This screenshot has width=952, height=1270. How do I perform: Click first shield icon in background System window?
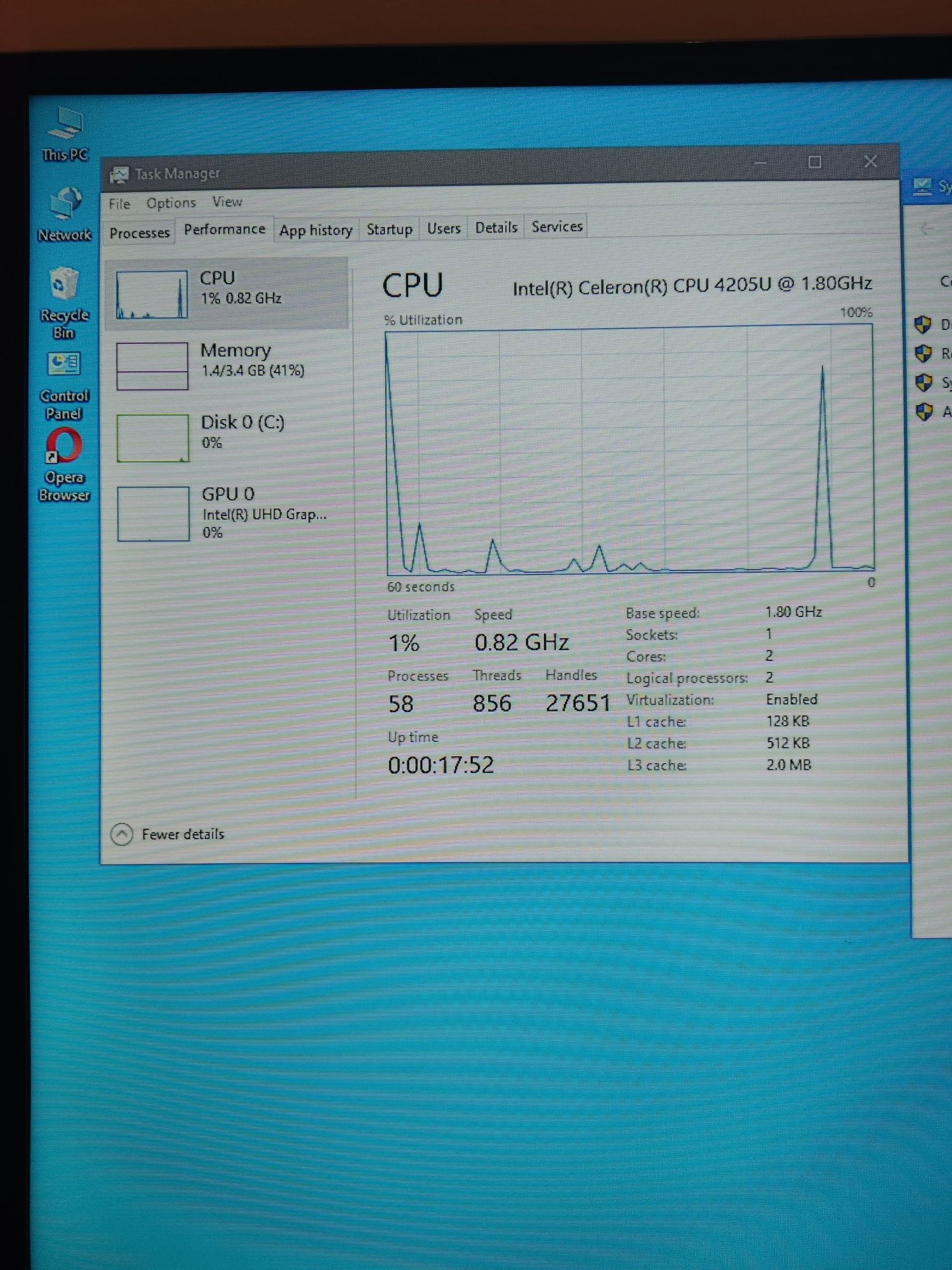click(x=923, y=324)
